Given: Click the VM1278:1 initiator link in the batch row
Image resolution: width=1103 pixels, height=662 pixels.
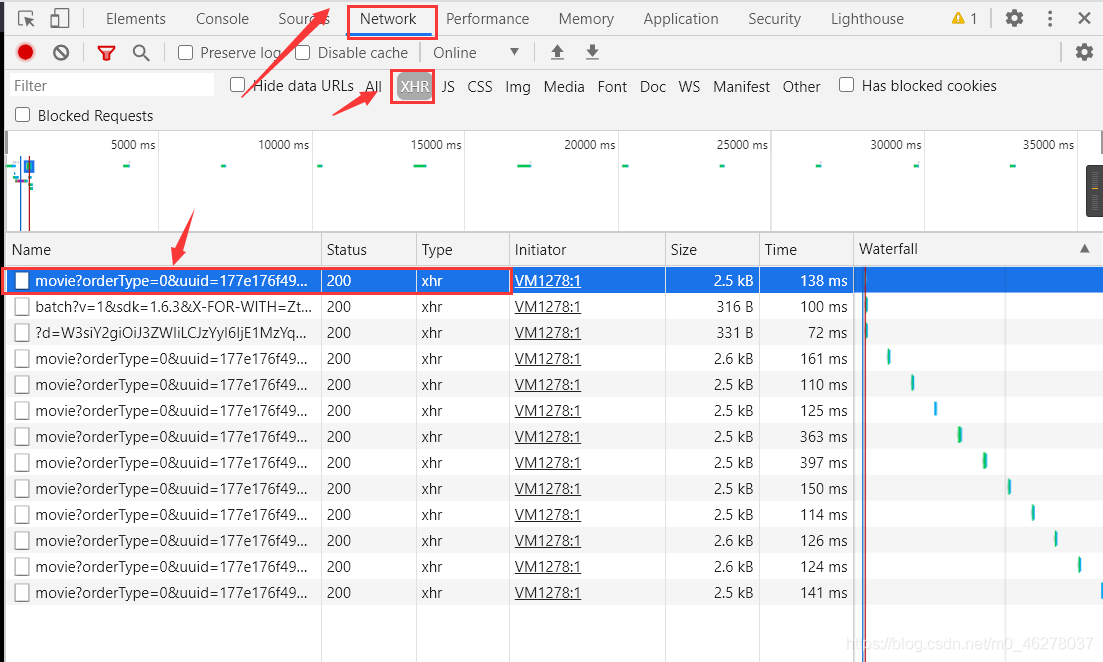Looking at the screenshot, I should click(x=547, y=307).
